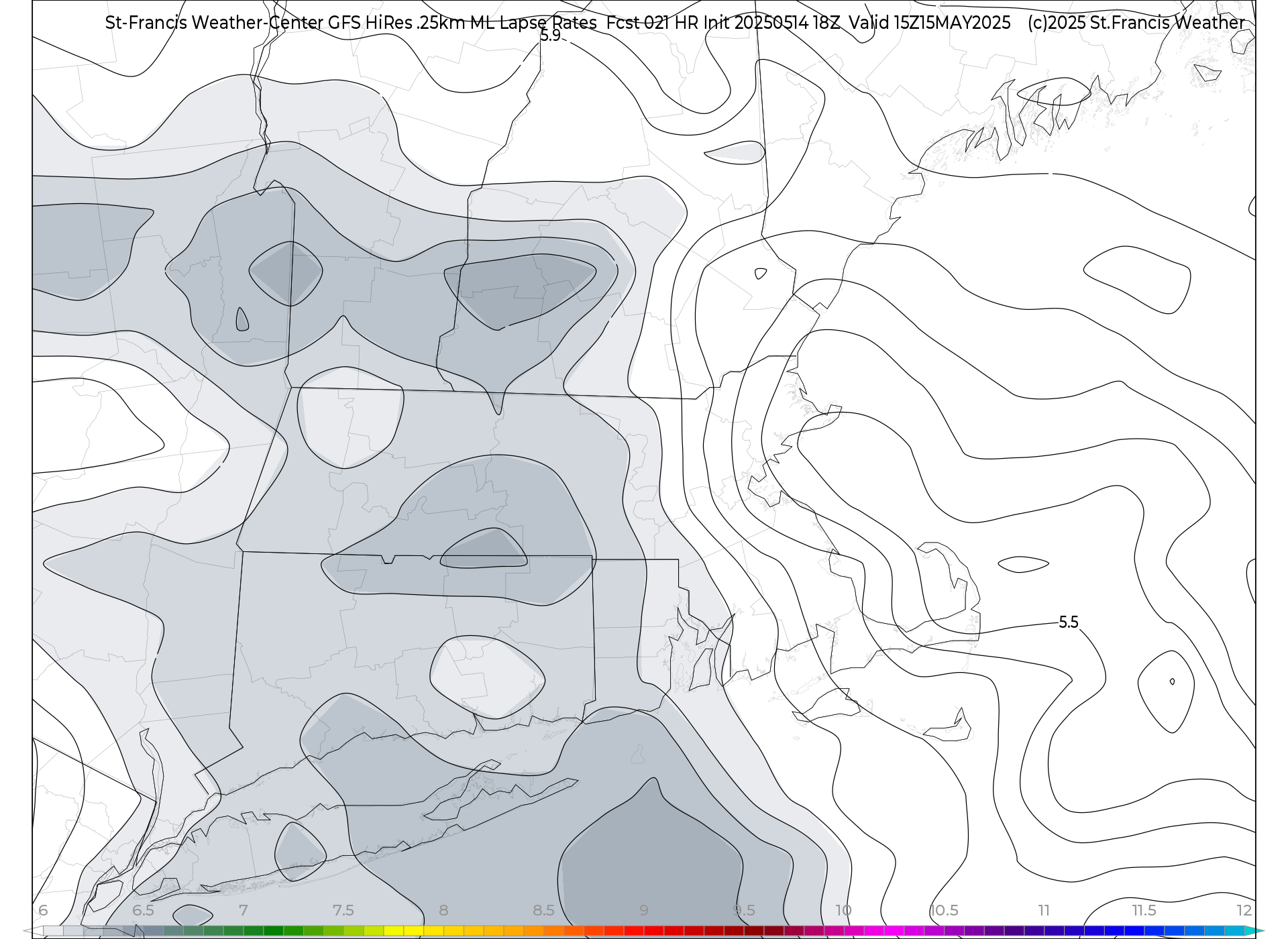Screen dimensions: 1288x939
Task: Click the chart title 'GFS HiRes .25km ML Lapse Rates'
Action: pos(462,23)
